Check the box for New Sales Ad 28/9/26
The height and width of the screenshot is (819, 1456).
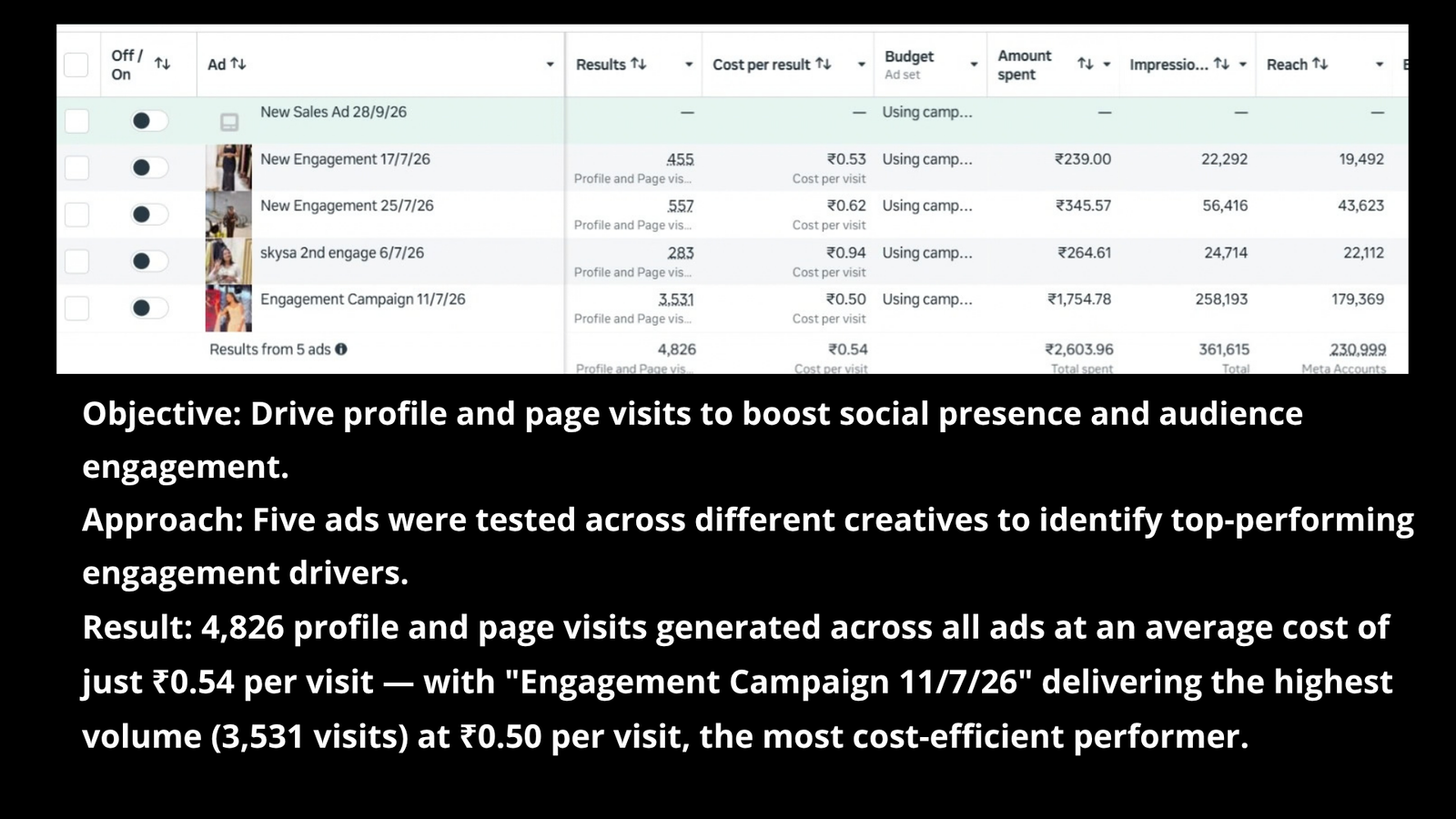[x=77, y=121]
